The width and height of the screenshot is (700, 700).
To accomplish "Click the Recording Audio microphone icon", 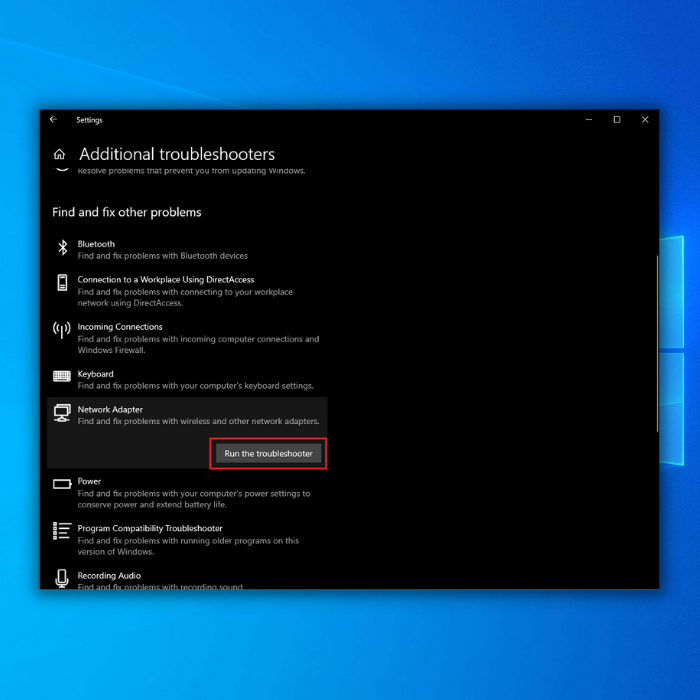I will pos(62,578).
